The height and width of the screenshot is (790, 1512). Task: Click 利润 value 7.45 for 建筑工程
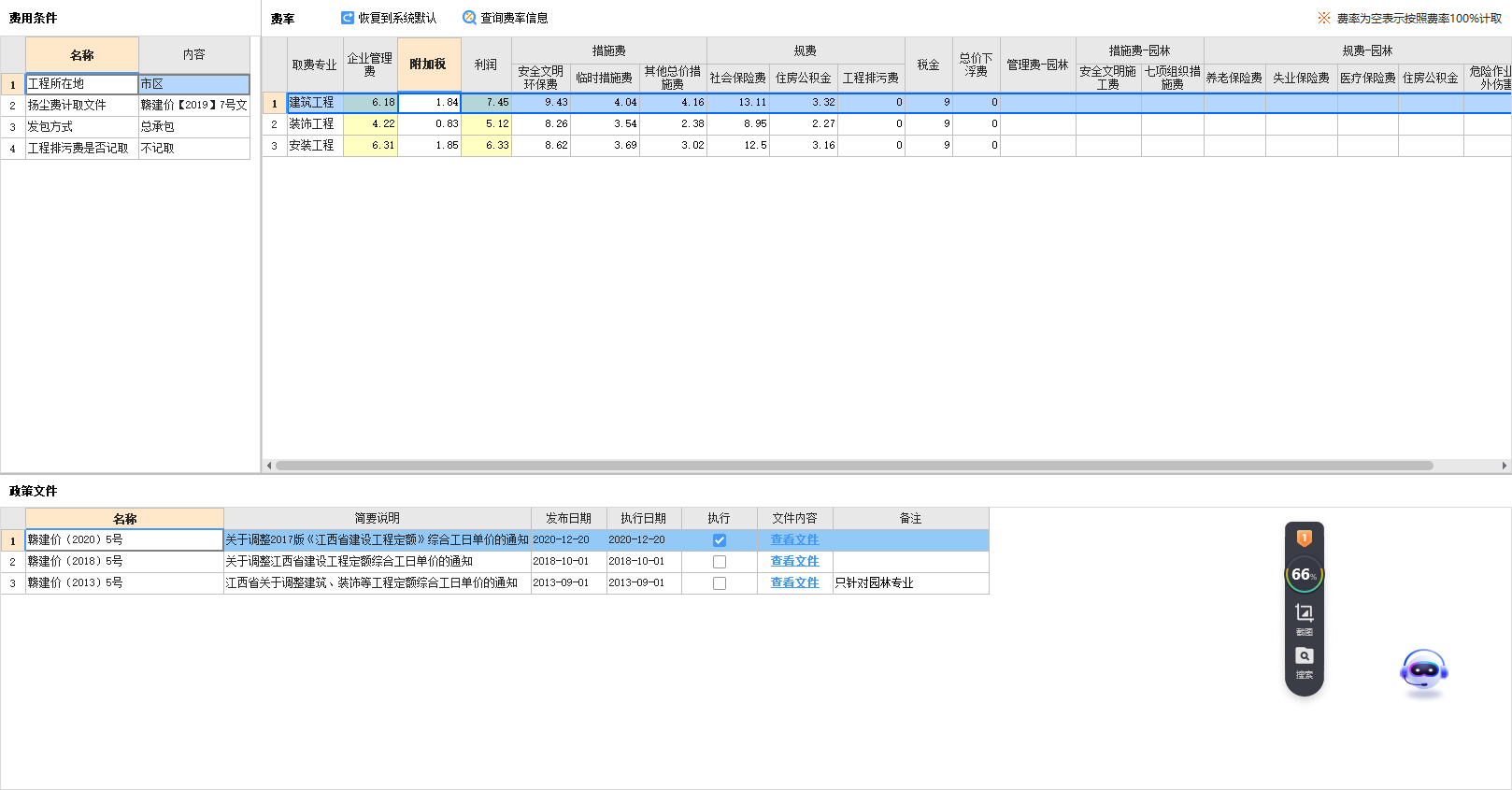coord(486,103)
